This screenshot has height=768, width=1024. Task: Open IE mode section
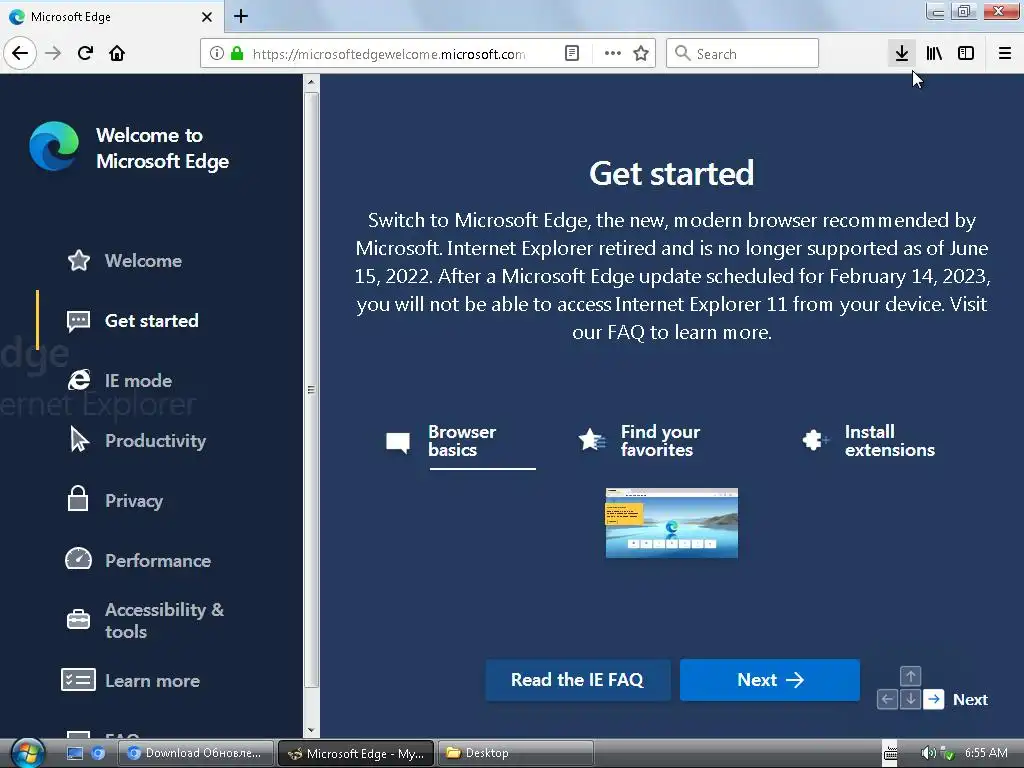(138, 381)
